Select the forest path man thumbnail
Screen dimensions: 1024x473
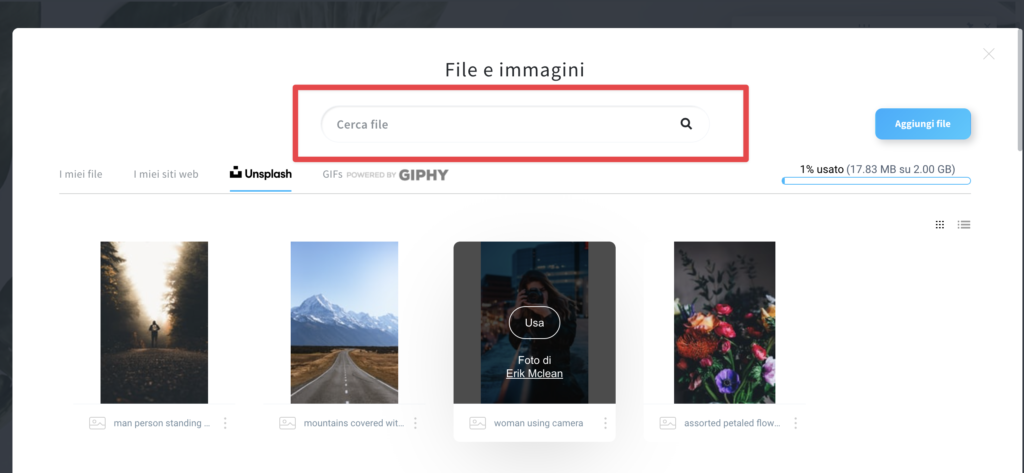click(x=154, y=322)
